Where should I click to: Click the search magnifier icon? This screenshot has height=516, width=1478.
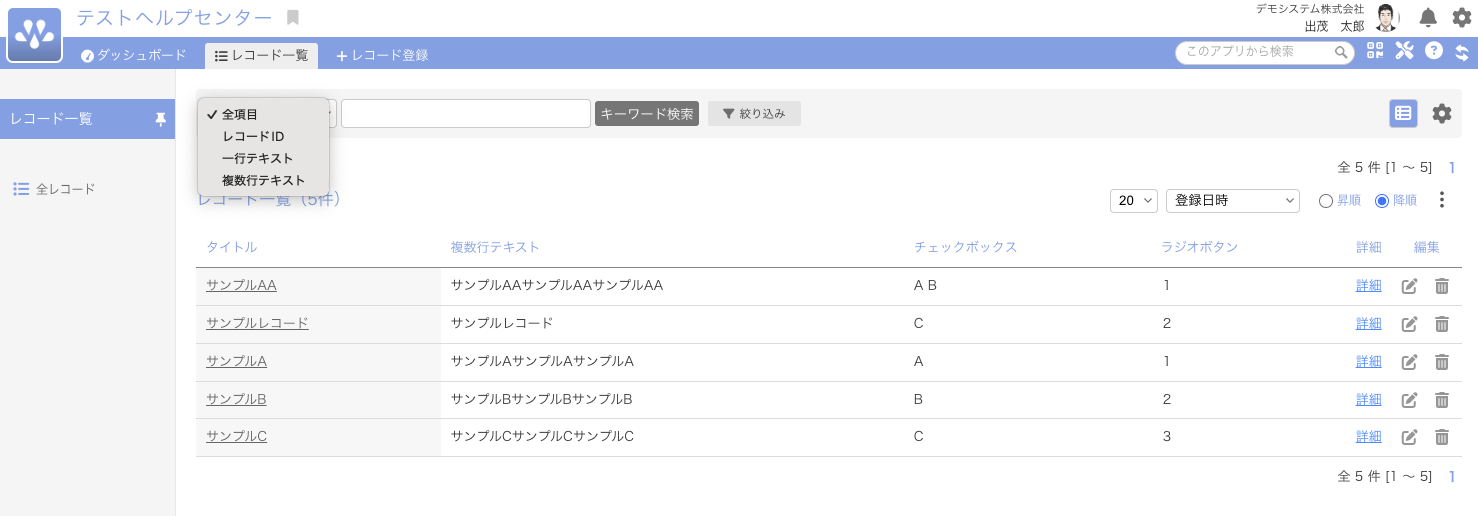click(x=1341, y=52)
